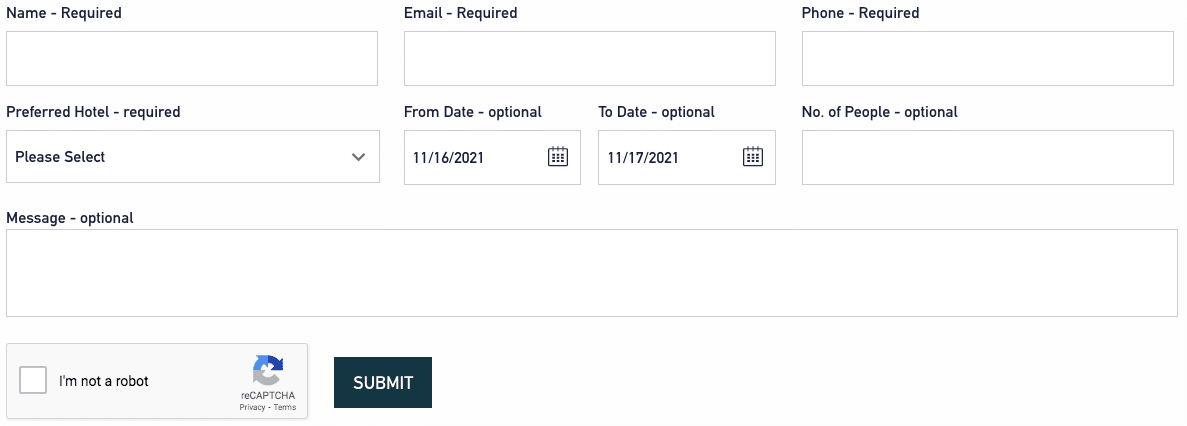
Task: Open the reCAPTCHA Privacy link
Action: [252, 407]
